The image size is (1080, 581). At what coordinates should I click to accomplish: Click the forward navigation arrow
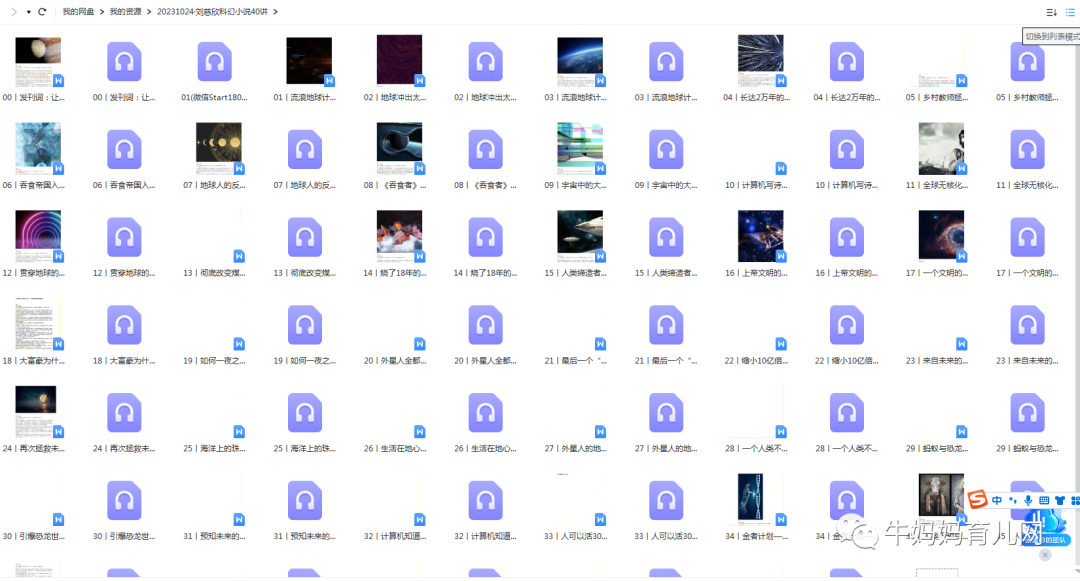click(x=14, y=12)
